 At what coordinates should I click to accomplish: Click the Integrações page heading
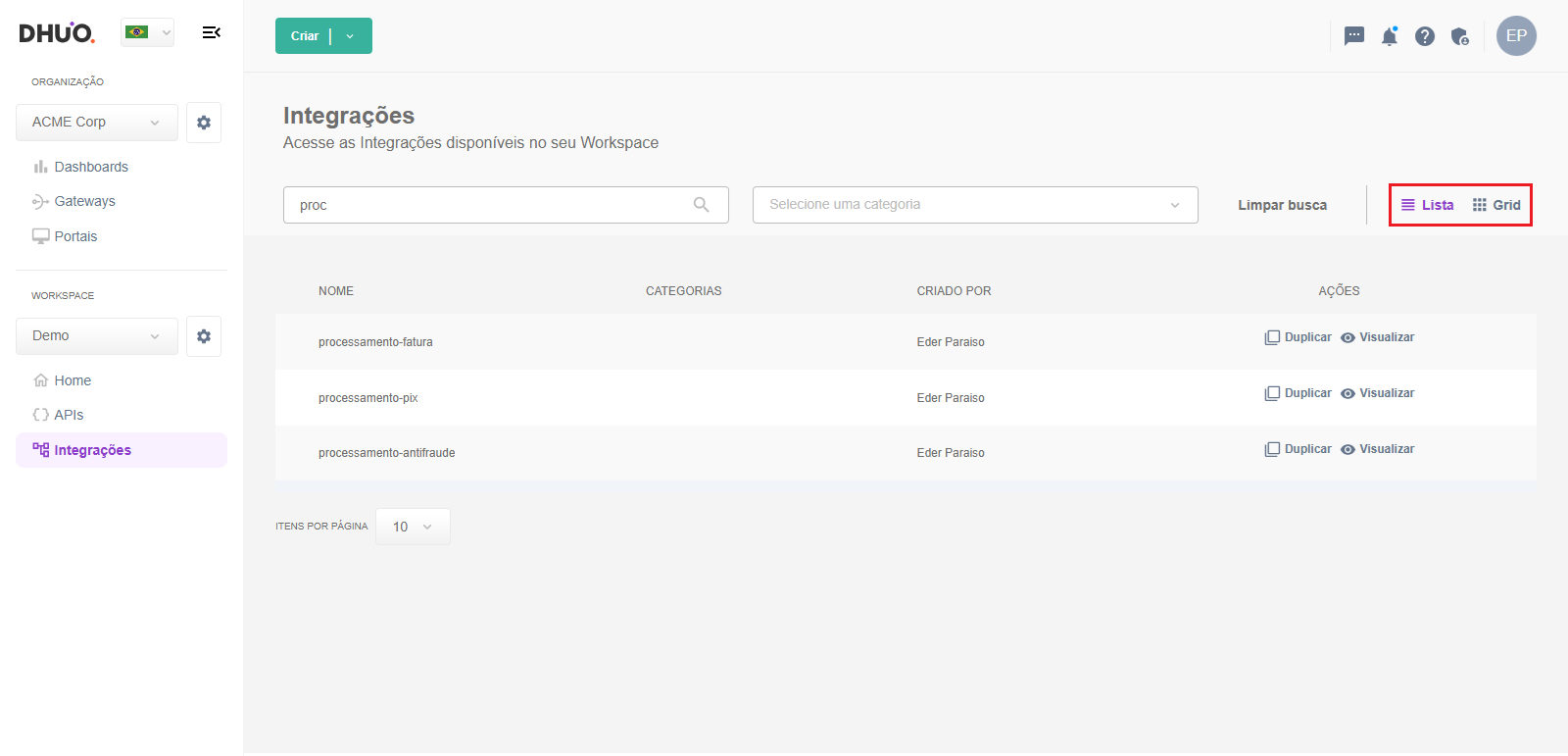click(349, 116)
